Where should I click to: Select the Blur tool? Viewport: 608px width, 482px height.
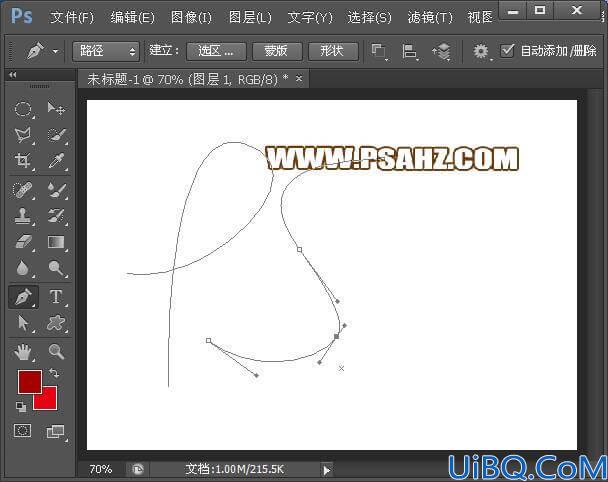[22, 268]
